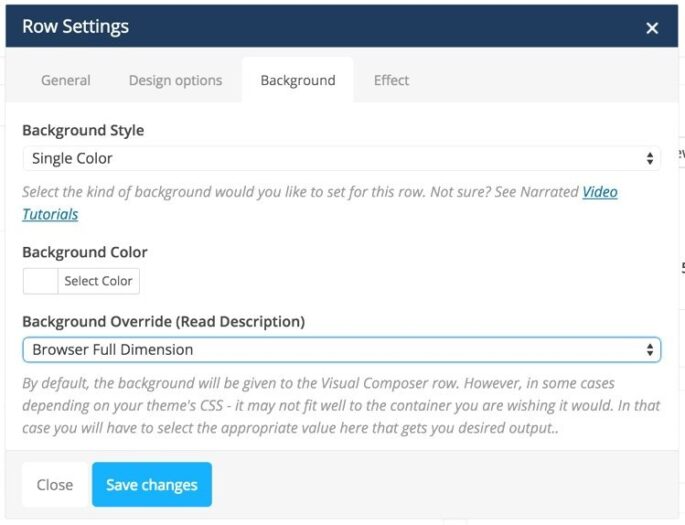Save changes to the row settings
This screenshot has width=685, height=525.
tap(152, 485)
